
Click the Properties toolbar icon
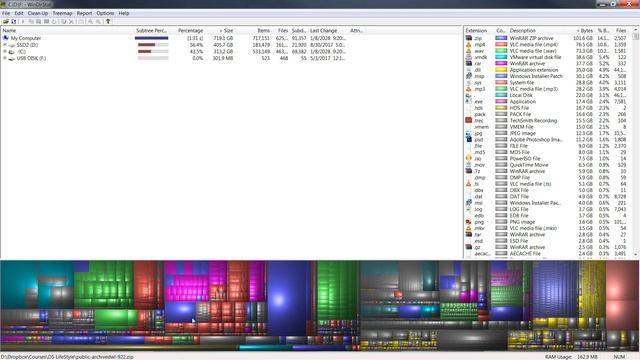(x=80, y=22)
